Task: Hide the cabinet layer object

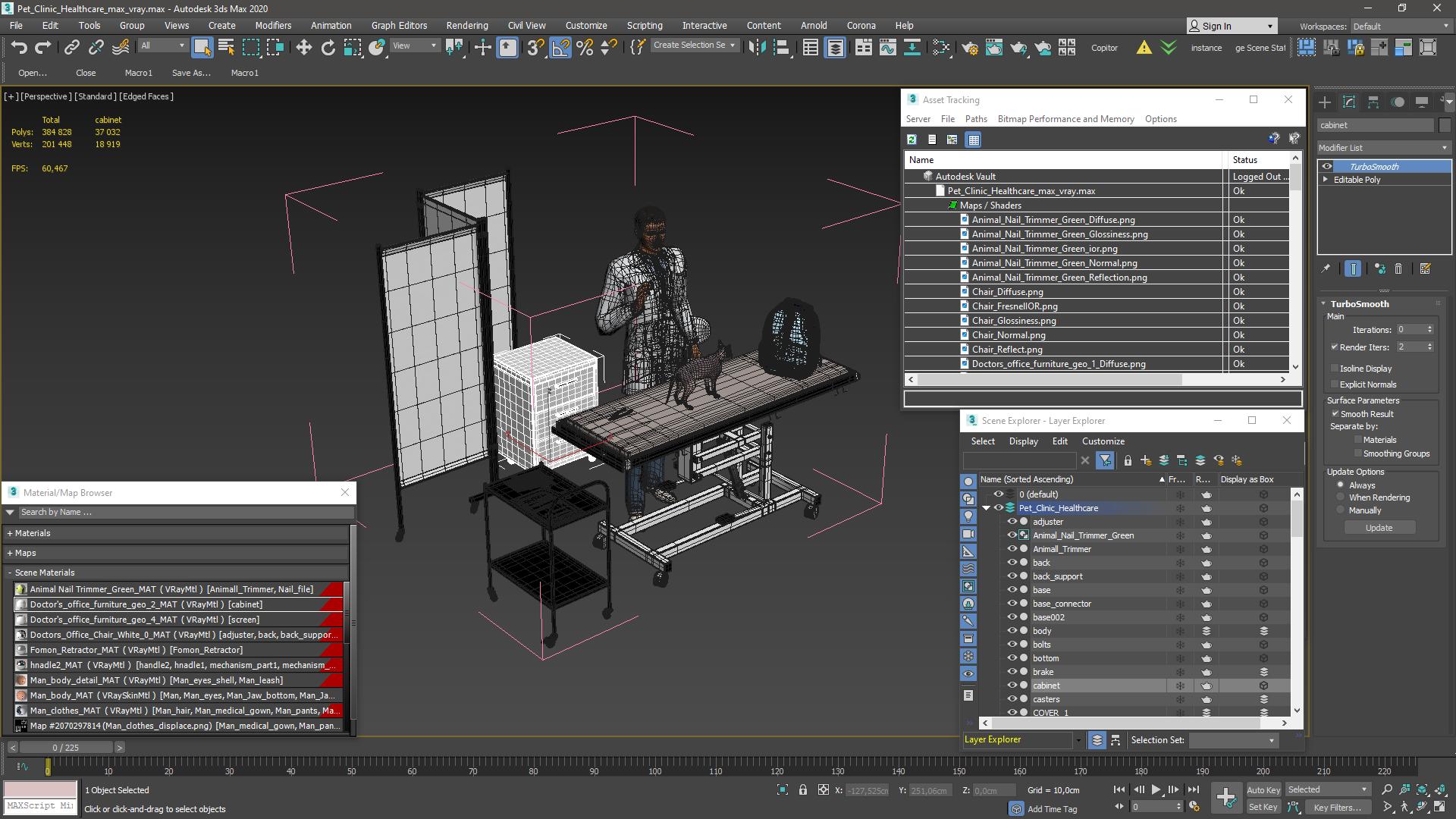Action: [x=1012, y=686]
